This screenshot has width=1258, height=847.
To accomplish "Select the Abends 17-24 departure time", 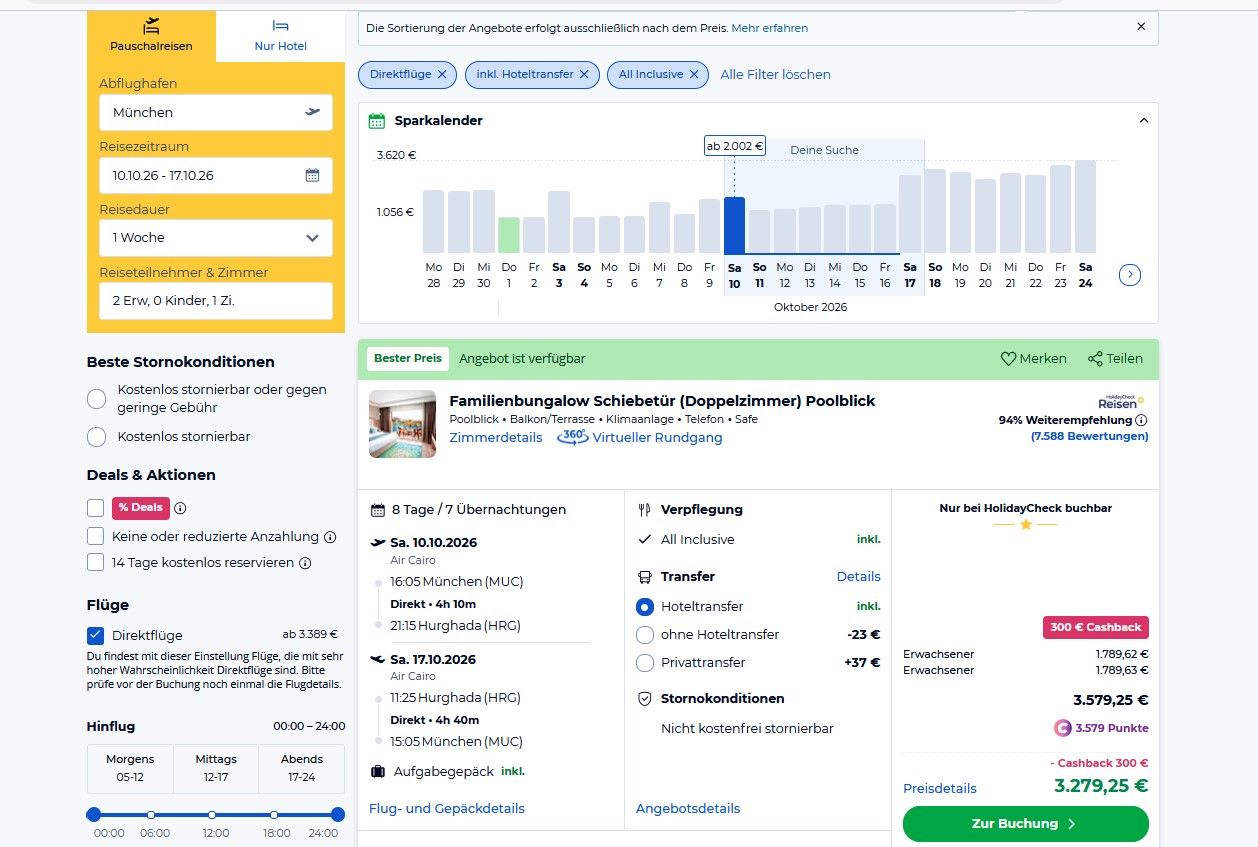I will pyautogui.click(x=302, y=768).
